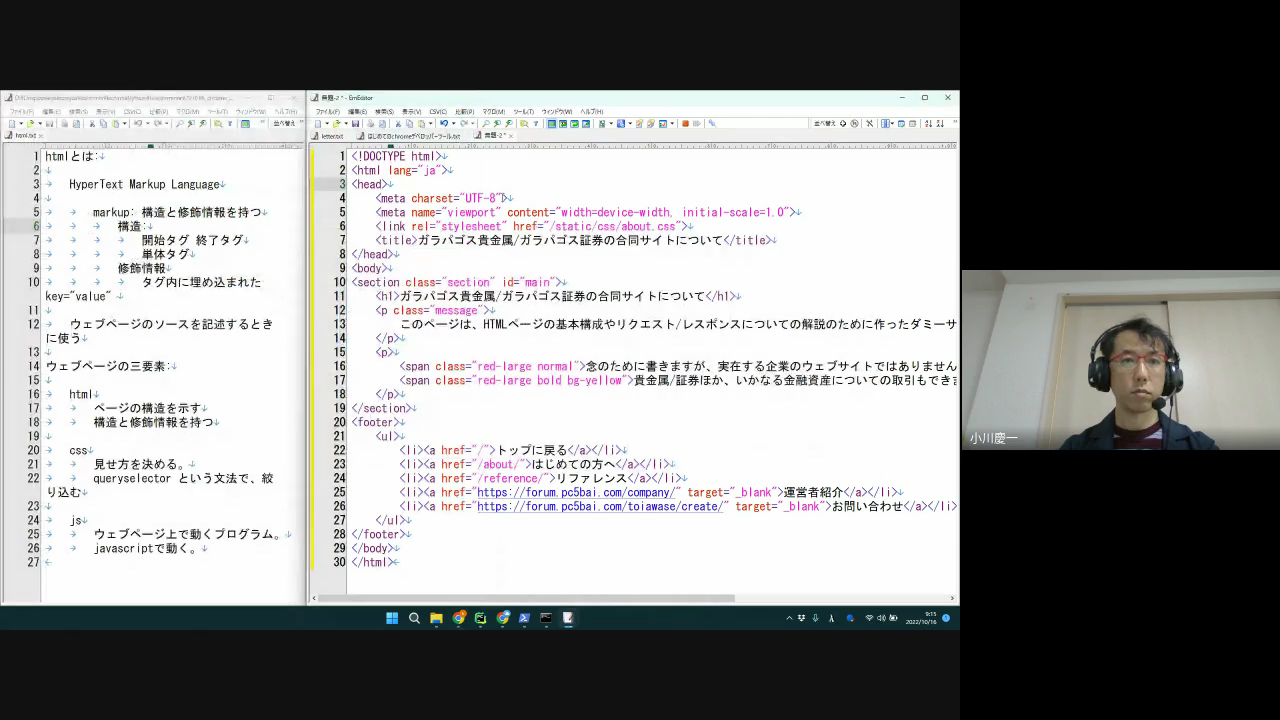Click the Filter funnel icon in right toolbar
This screenshot has width=1280, height=720.
point(536,124)
